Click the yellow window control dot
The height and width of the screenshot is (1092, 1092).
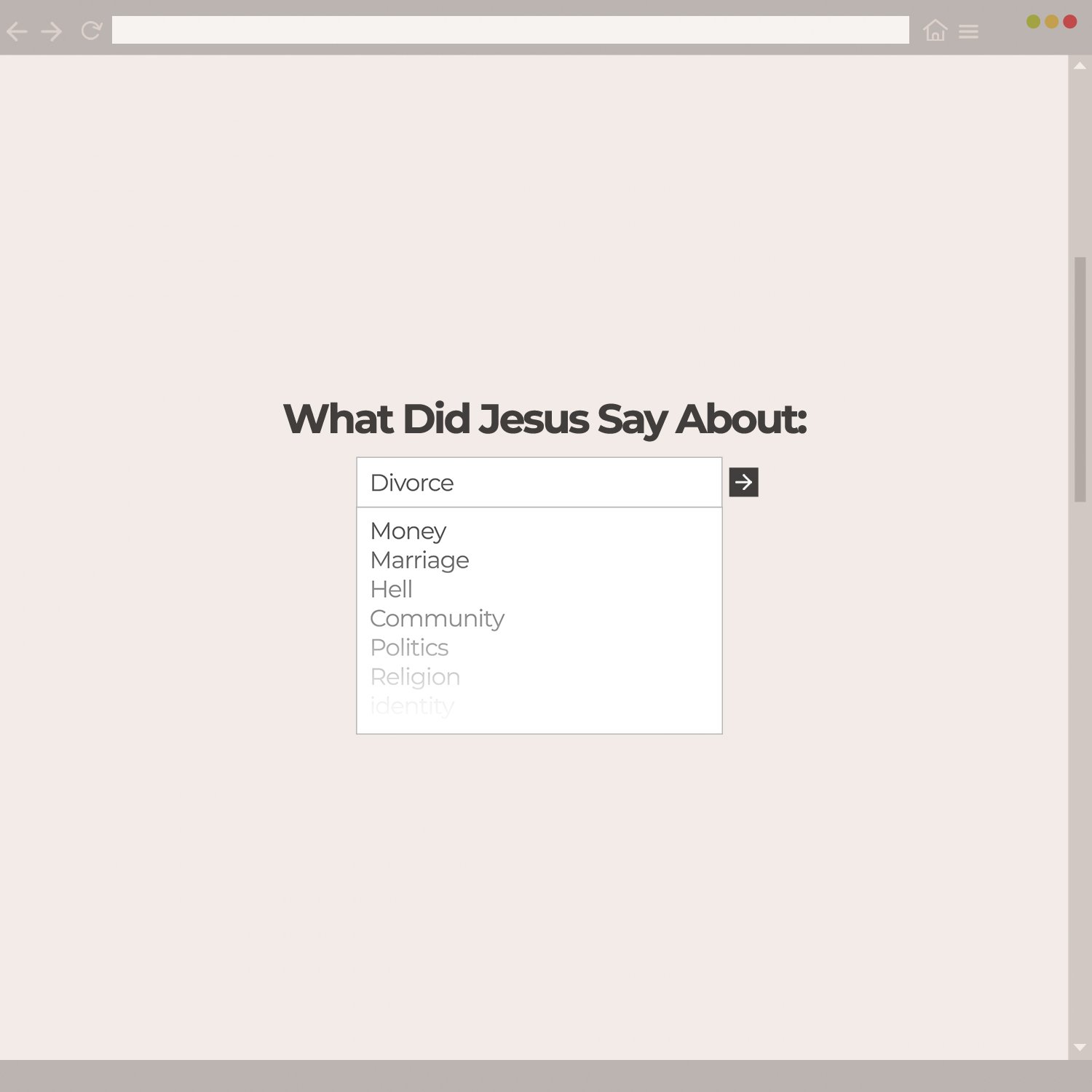point(1051,22)
